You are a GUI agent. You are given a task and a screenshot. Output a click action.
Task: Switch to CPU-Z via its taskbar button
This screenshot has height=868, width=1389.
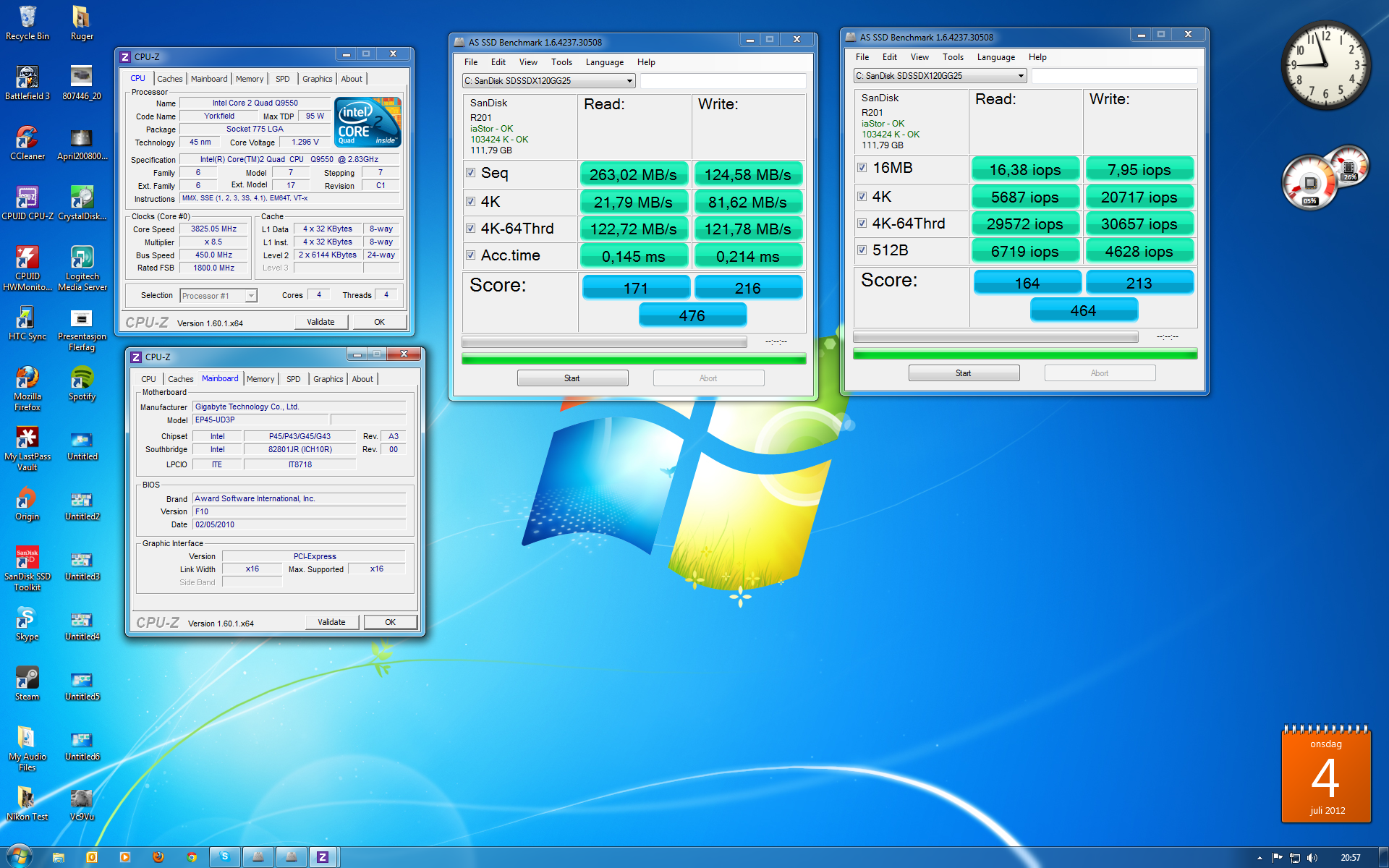(x=323, y=857)
